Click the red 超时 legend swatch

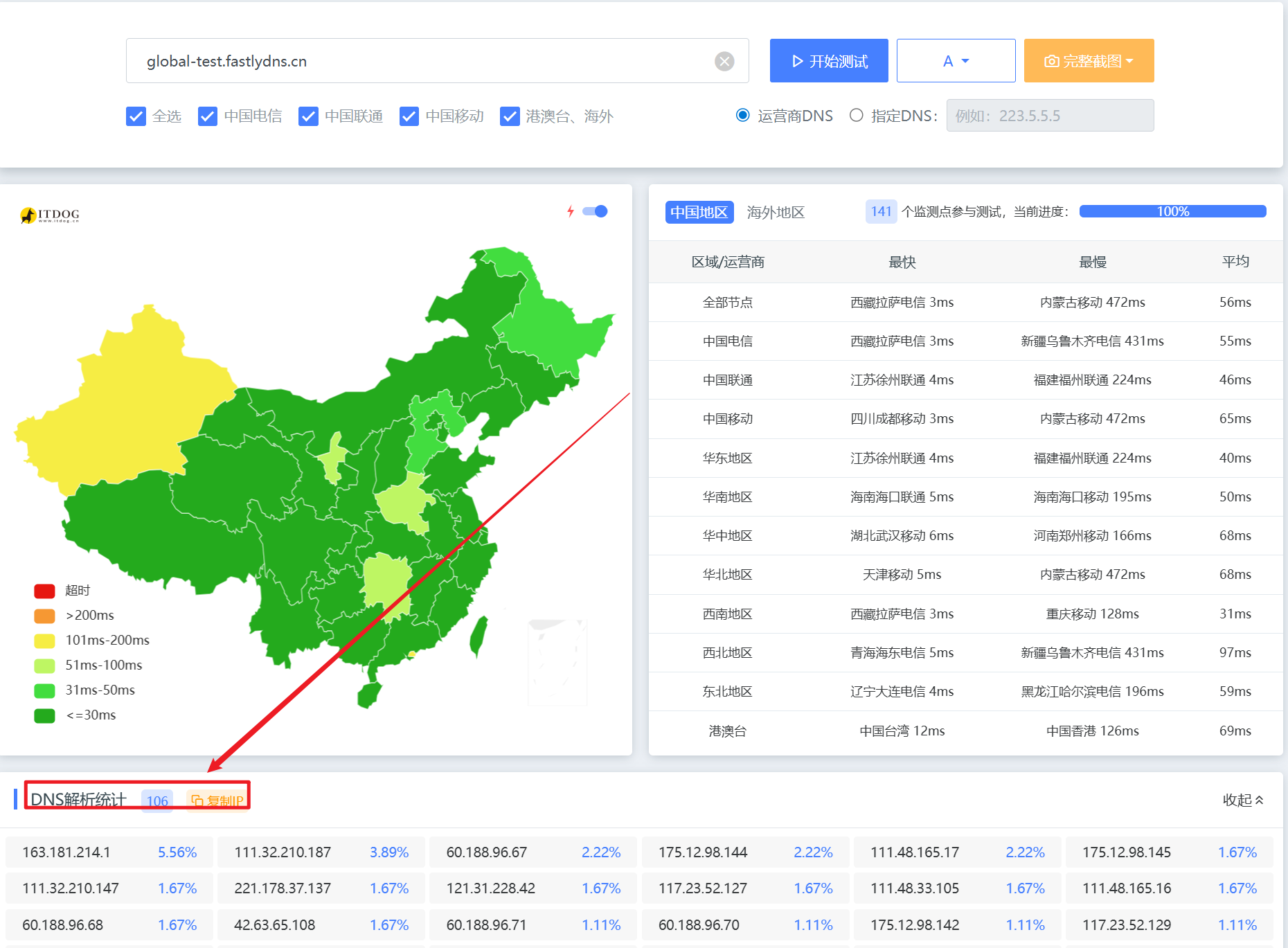point(44,591)
